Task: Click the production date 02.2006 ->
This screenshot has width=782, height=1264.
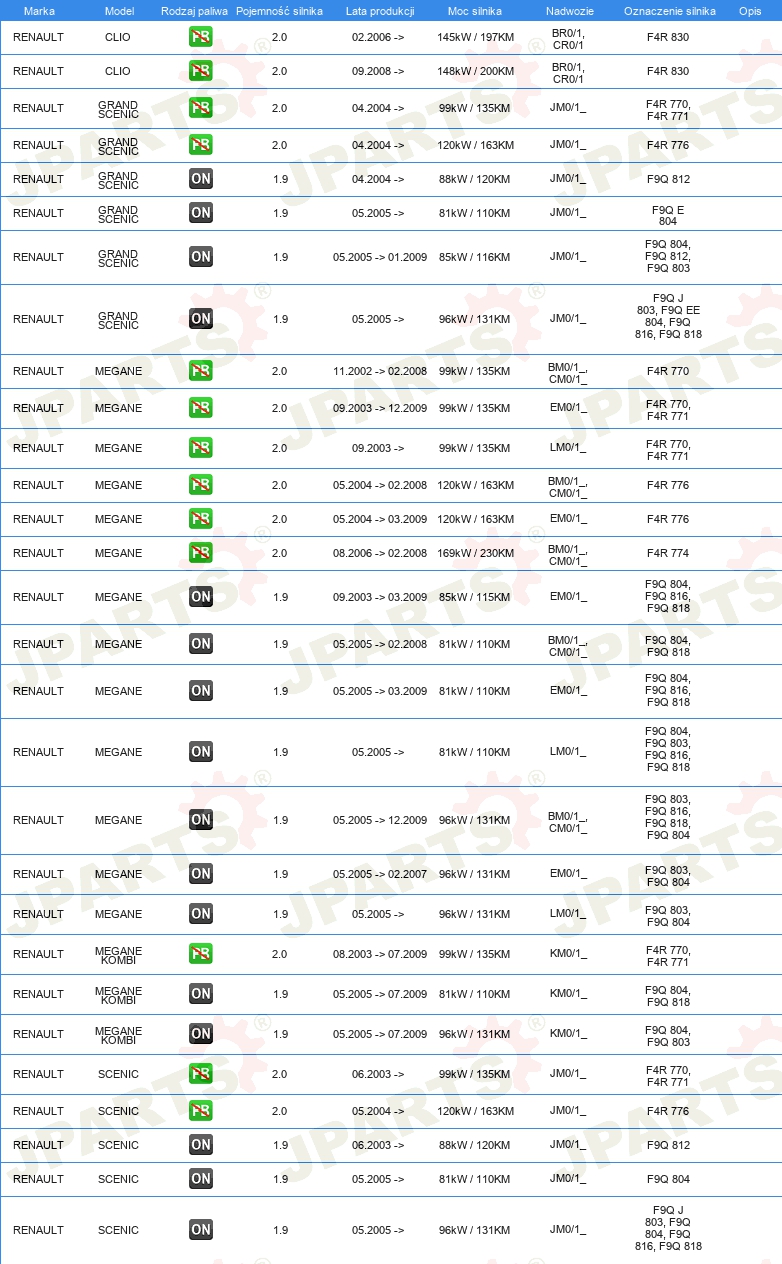Action: tap(379, 37)
